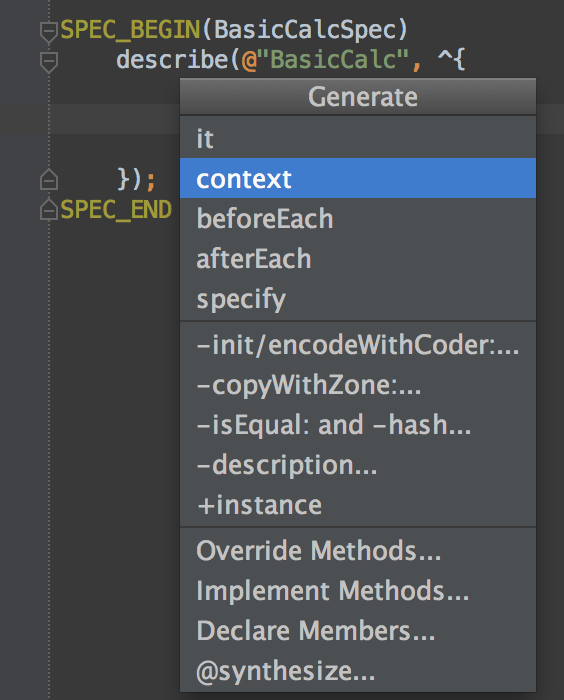Select Declare Members... entry
Image resolution: width=564 pixels, height=700 pixels.
(358, 631)
